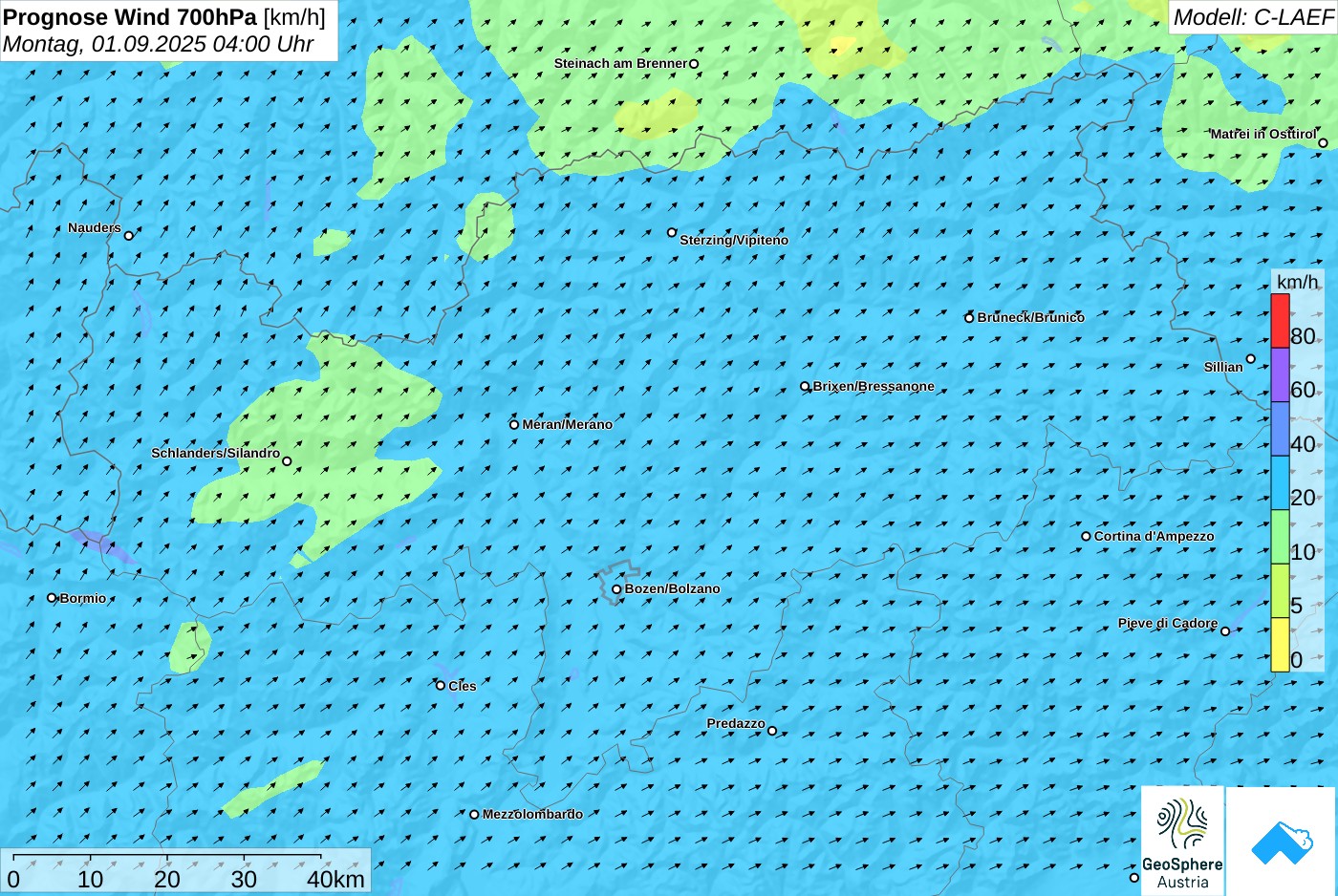Screen dimensions: 1338x896
Task: Select the Meran/Merano map marker dot
Action: (514, 425)
